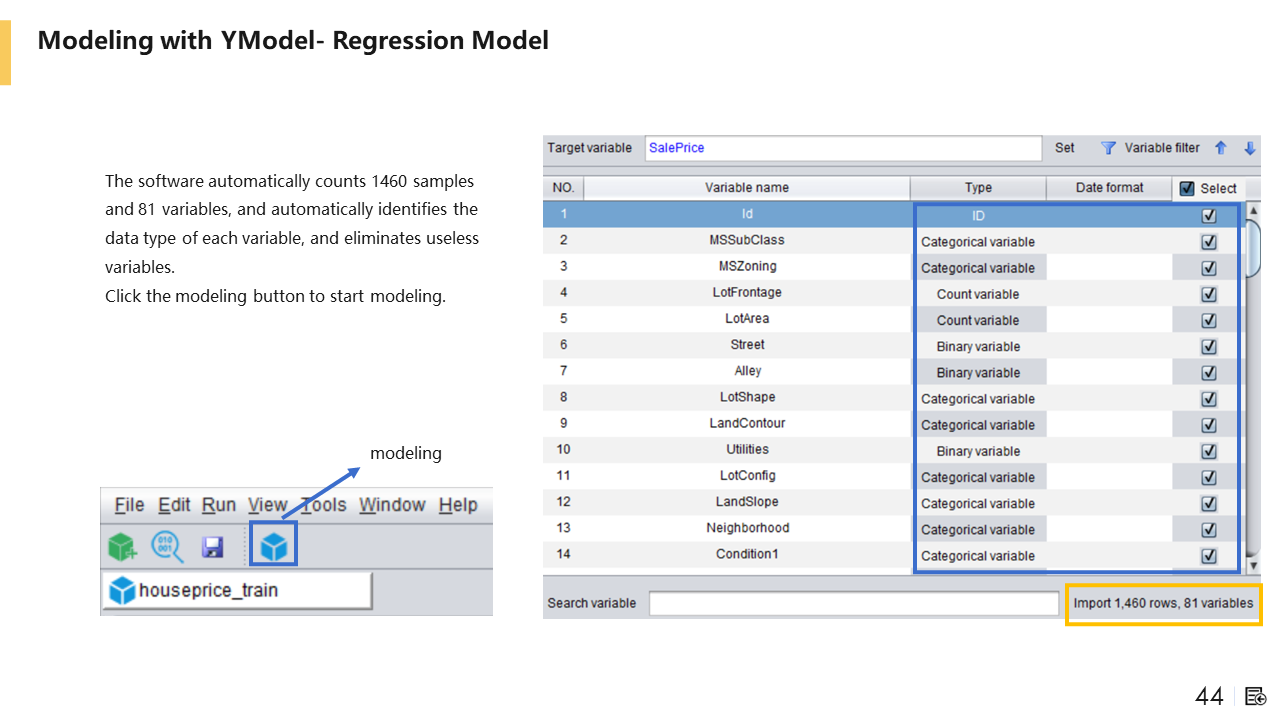This screenshot has height=720, width=1280.
Task: Open Type cell for Street variable
Action: coord(978,346)
